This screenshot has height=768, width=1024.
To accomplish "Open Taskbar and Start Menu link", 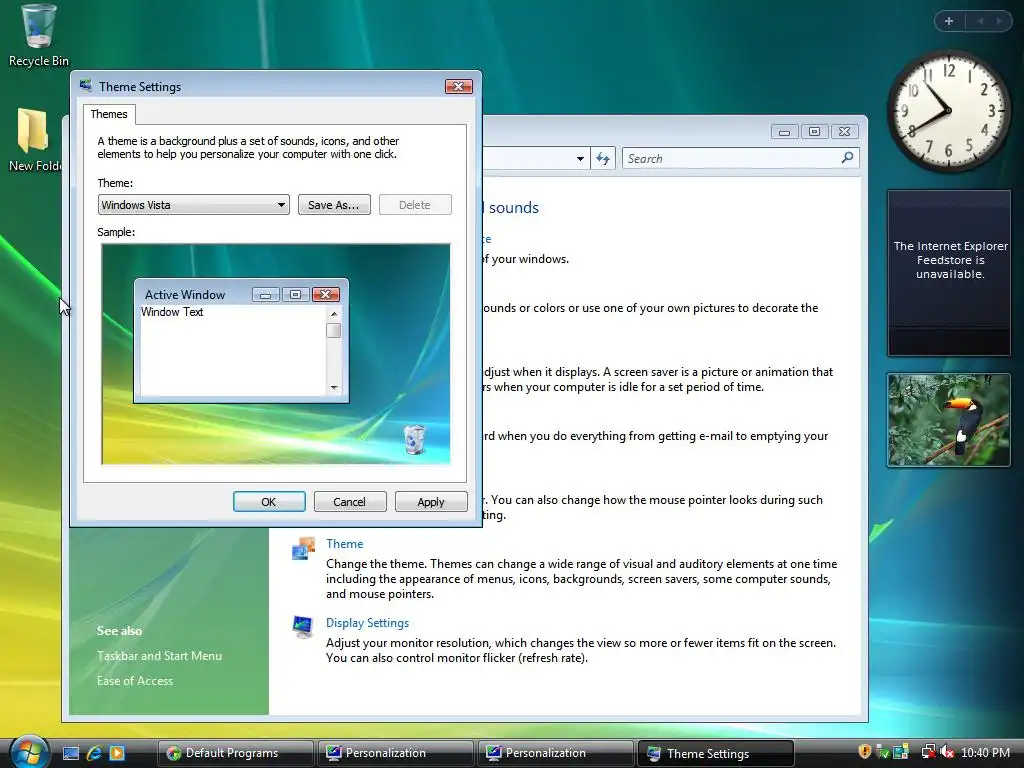I will 159,656.
